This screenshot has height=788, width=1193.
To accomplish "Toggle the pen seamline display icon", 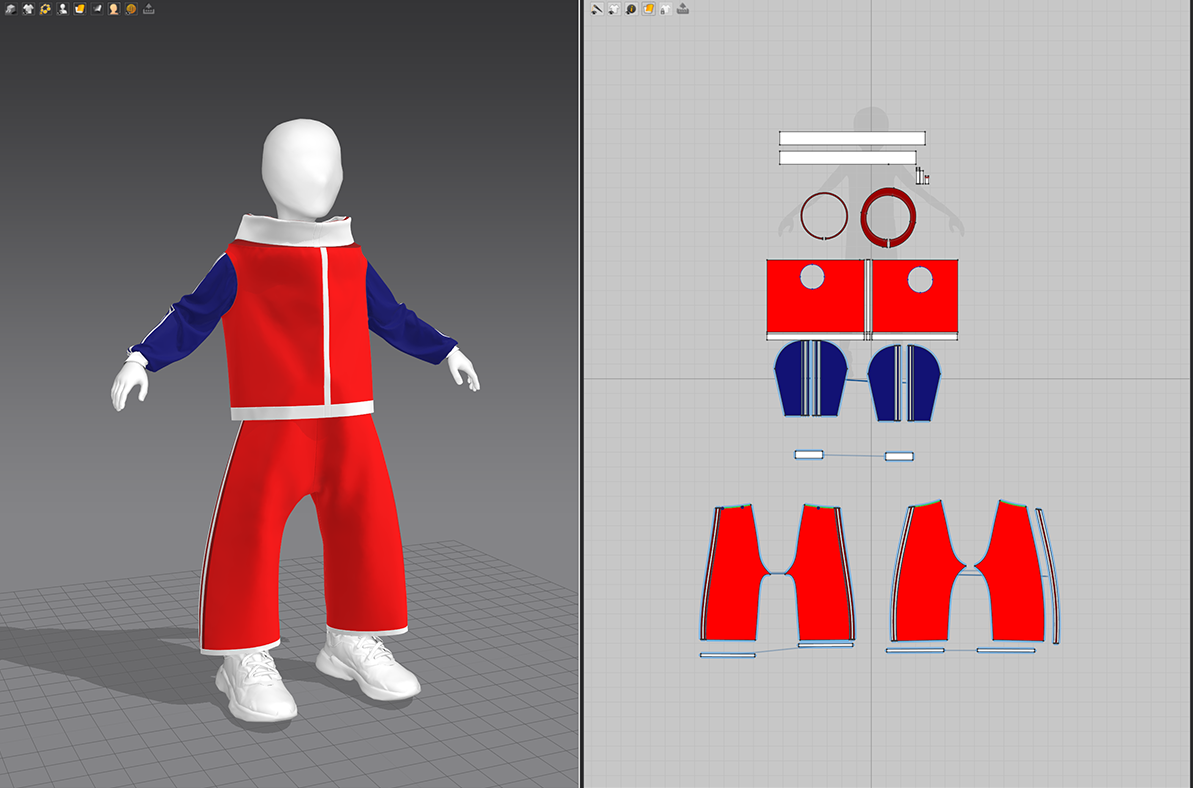I will click(597, 9).
